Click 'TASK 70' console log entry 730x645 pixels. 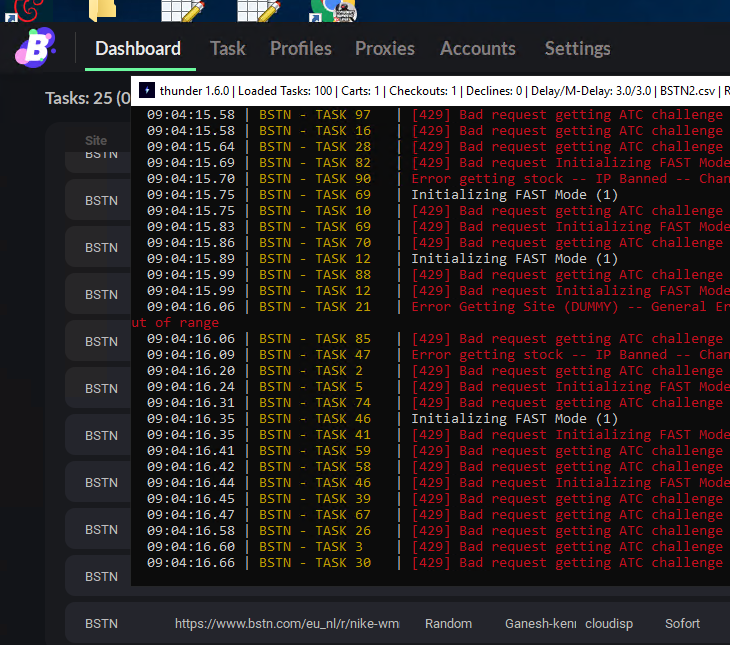click(x=343, y=243)
